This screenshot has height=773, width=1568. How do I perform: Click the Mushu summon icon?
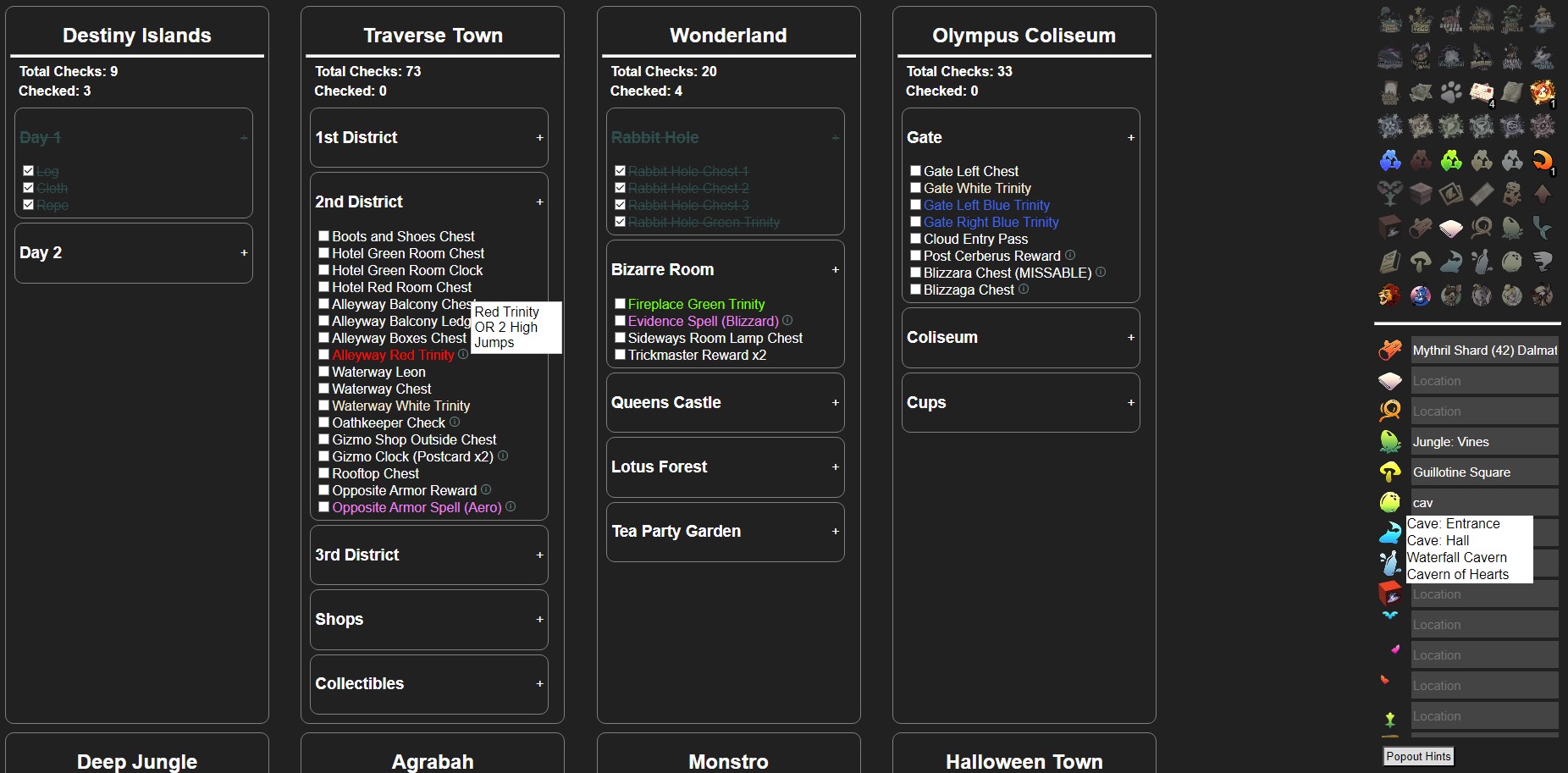pos(1543,295)
